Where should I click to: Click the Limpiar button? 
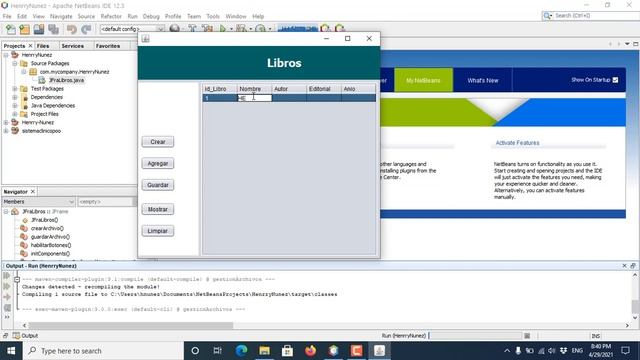158,231
